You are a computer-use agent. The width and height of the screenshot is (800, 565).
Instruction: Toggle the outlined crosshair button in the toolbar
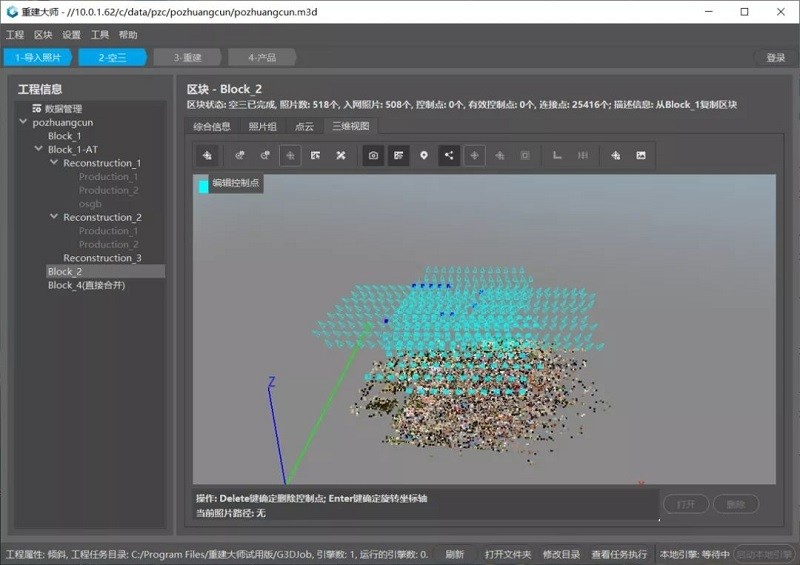pyautogui.click(x=290, y=156)
